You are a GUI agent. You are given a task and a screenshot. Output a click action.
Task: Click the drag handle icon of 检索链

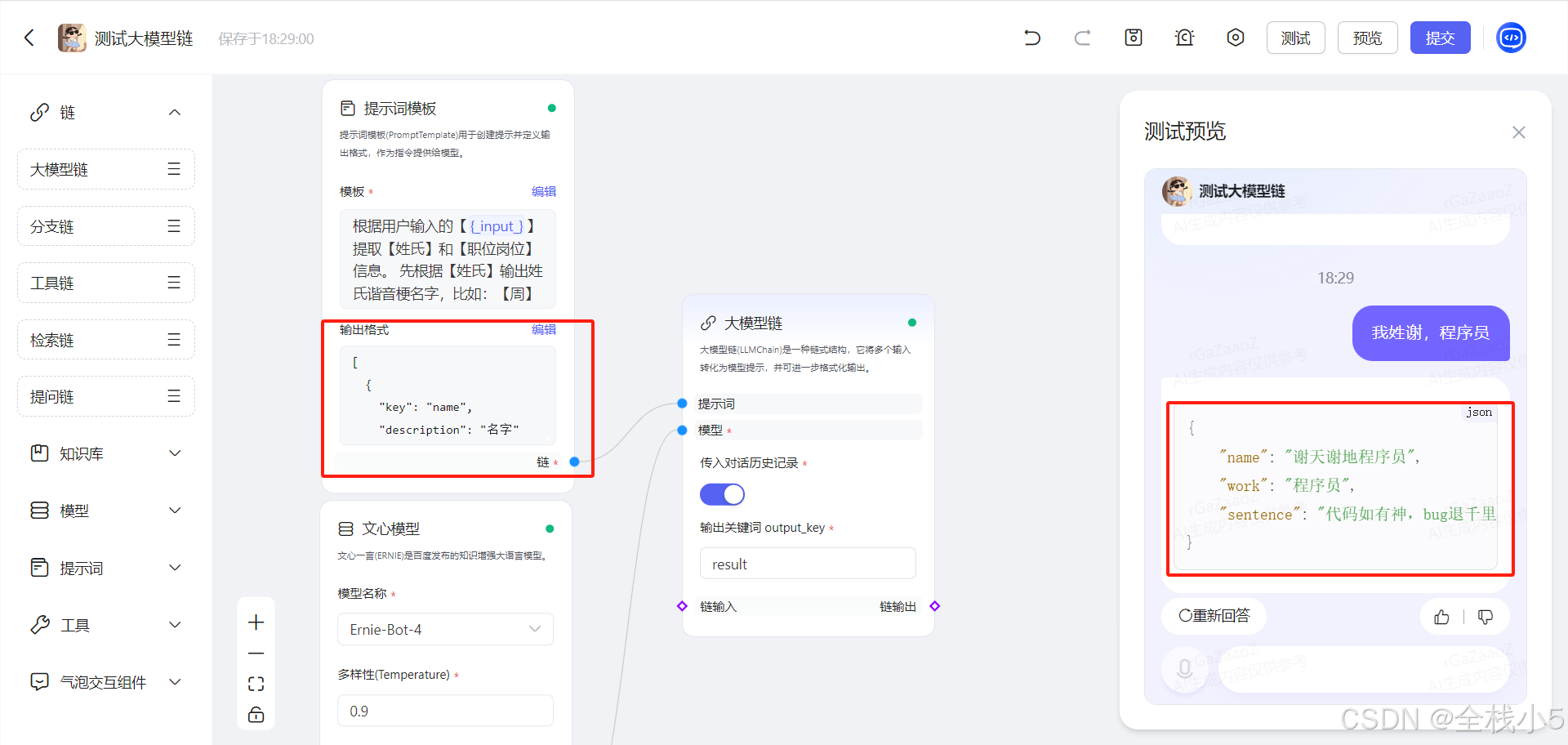(x=174, y=340)
